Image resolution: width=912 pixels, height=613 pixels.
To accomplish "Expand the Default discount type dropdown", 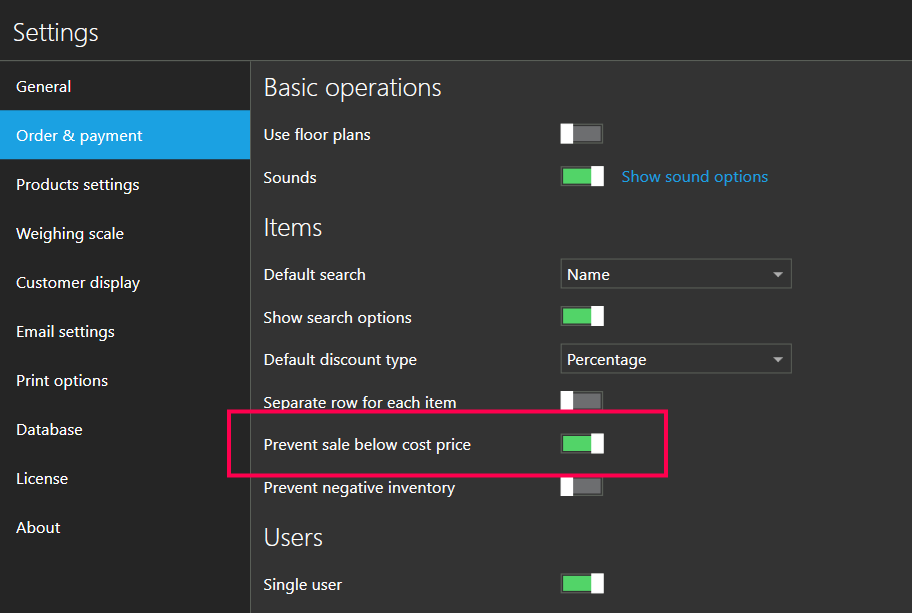I will coord(675,360).
